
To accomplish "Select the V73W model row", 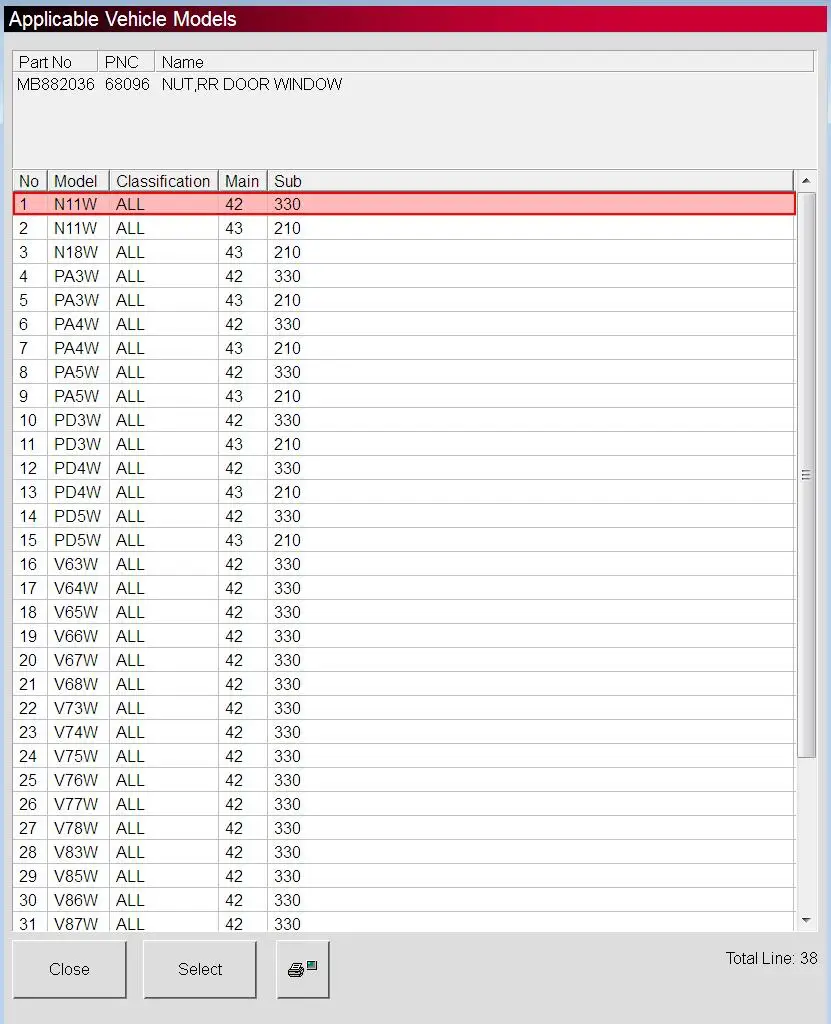I will (x=404, y=709).
